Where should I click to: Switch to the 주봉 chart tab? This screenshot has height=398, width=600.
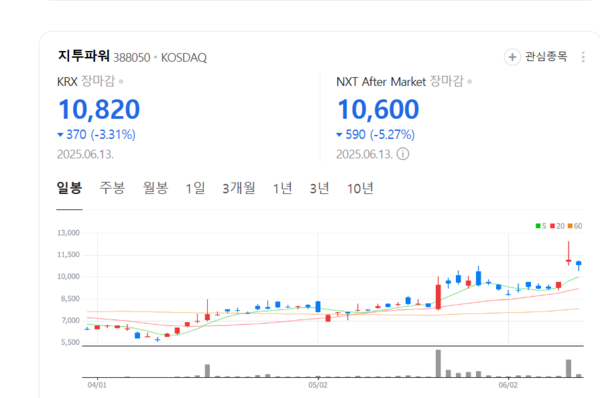tap(112, 188)
